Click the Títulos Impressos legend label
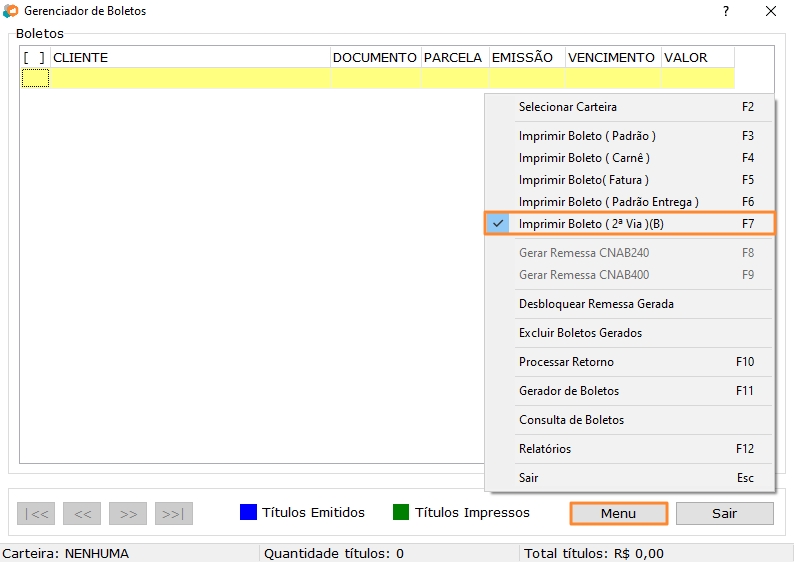The image size is (794, 562). [472, 512]
